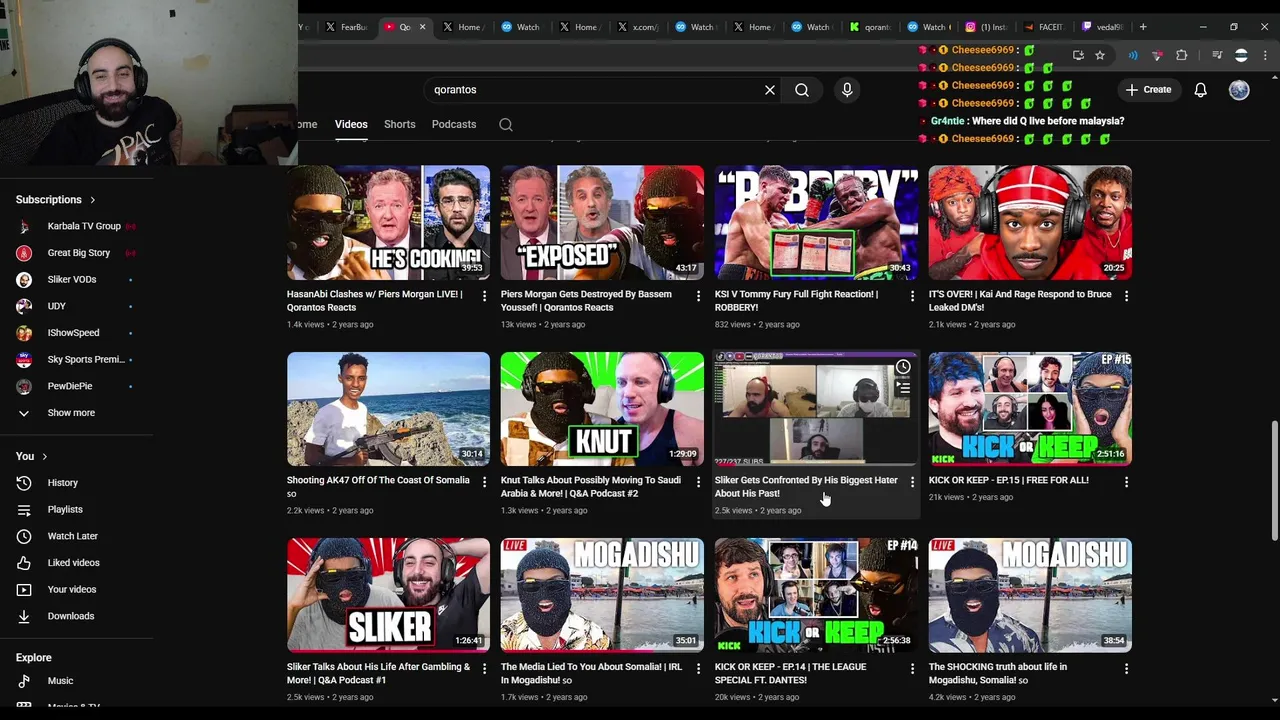Switch to the FearBuc browser tab
1280x720 pixels.
point(347,27)
